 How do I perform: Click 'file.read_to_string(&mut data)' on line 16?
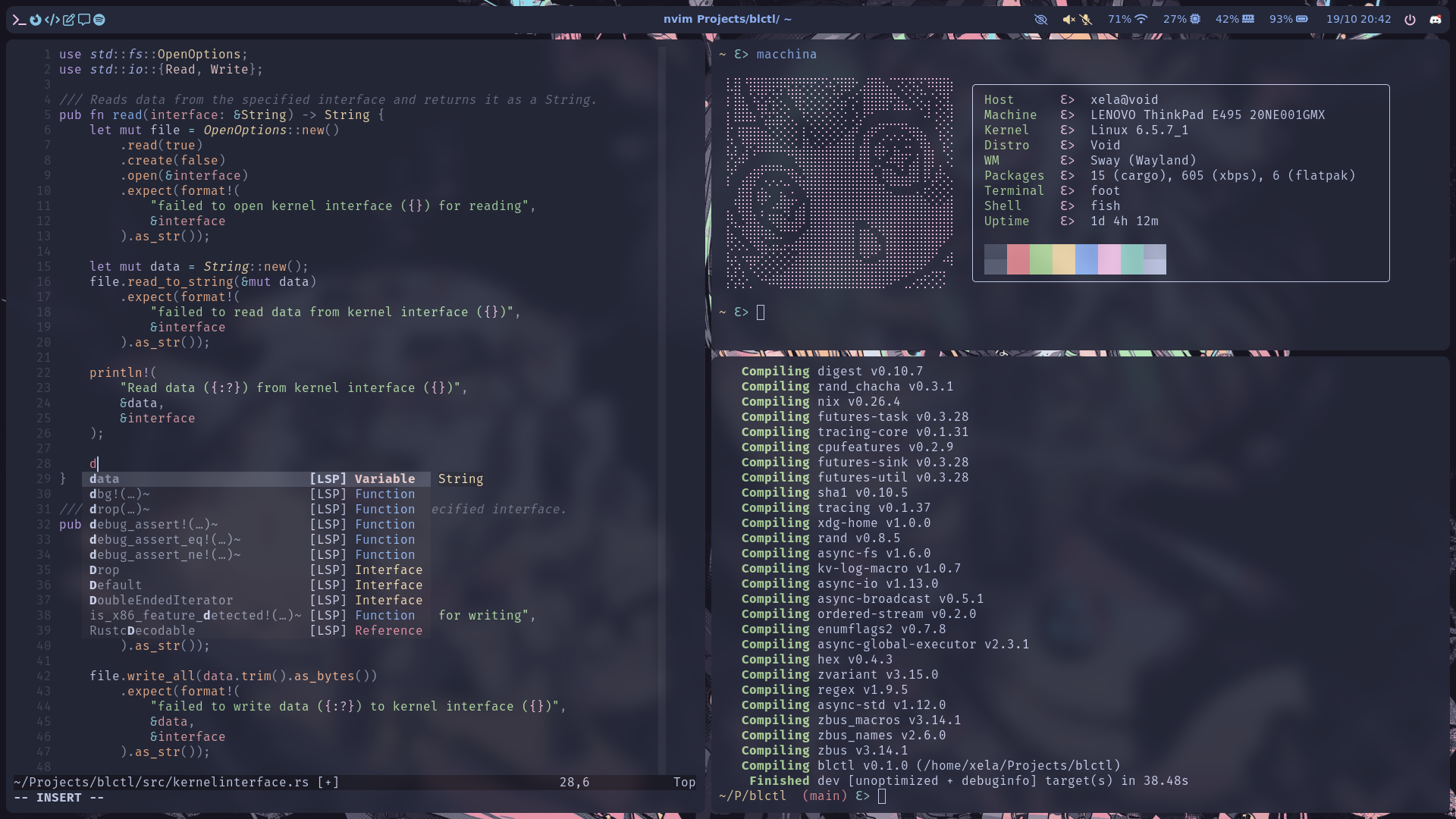(203, 282)
